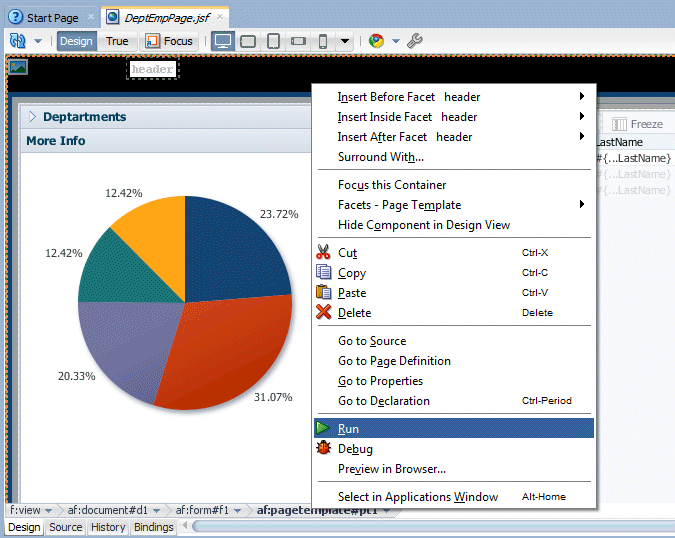This screenshot has height=538, width=675.
Task: Open the screen size dropdown arrow
Action: click(x=345, y=41)
